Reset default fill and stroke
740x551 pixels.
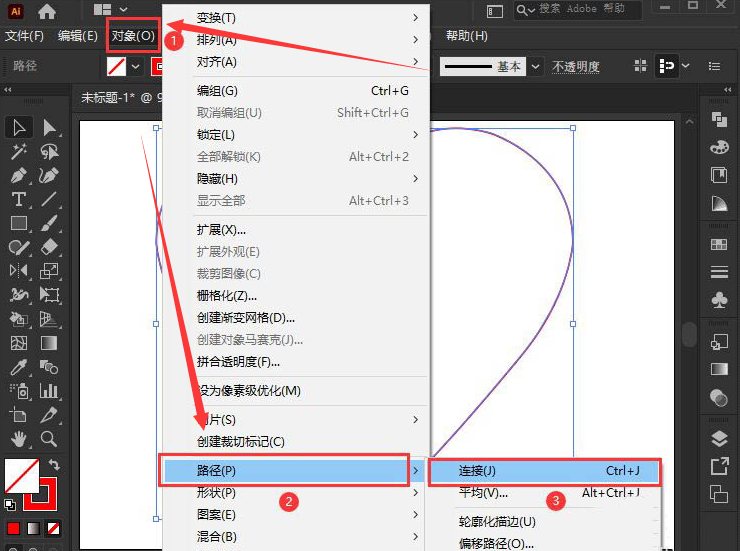9,505
